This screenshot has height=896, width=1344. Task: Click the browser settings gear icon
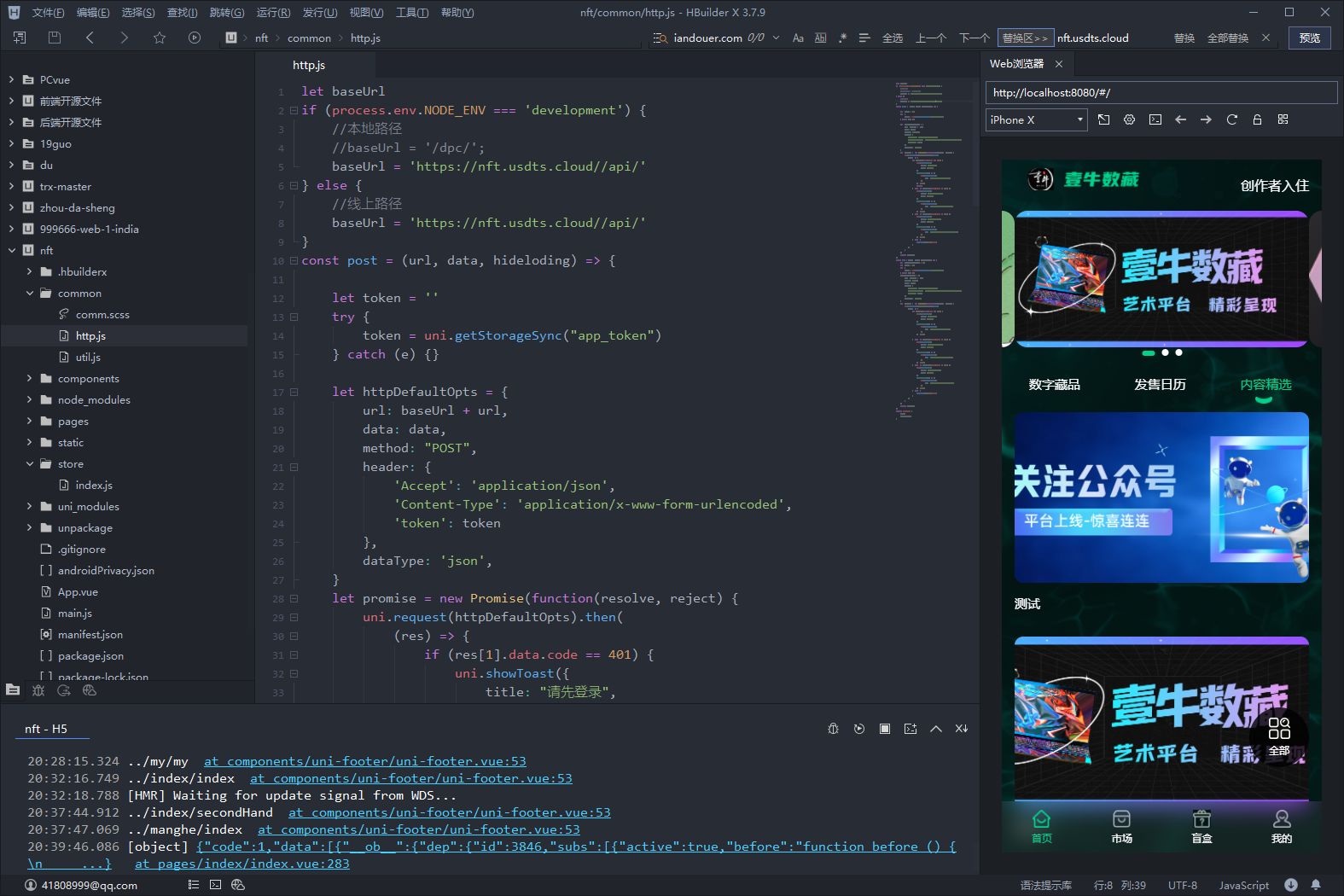tap(1129, 119)
